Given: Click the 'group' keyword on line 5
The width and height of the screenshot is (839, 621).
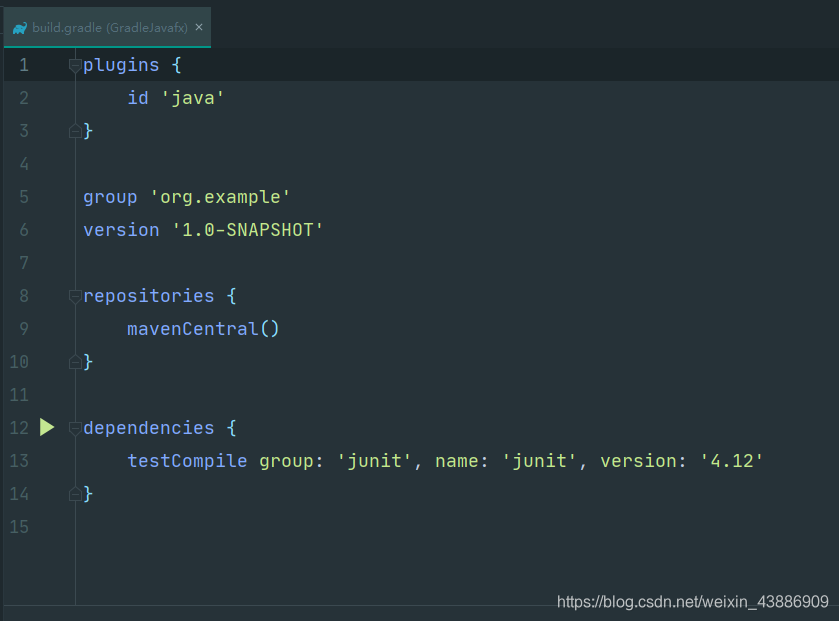Looking at the screenshot, I should [110, 198].
